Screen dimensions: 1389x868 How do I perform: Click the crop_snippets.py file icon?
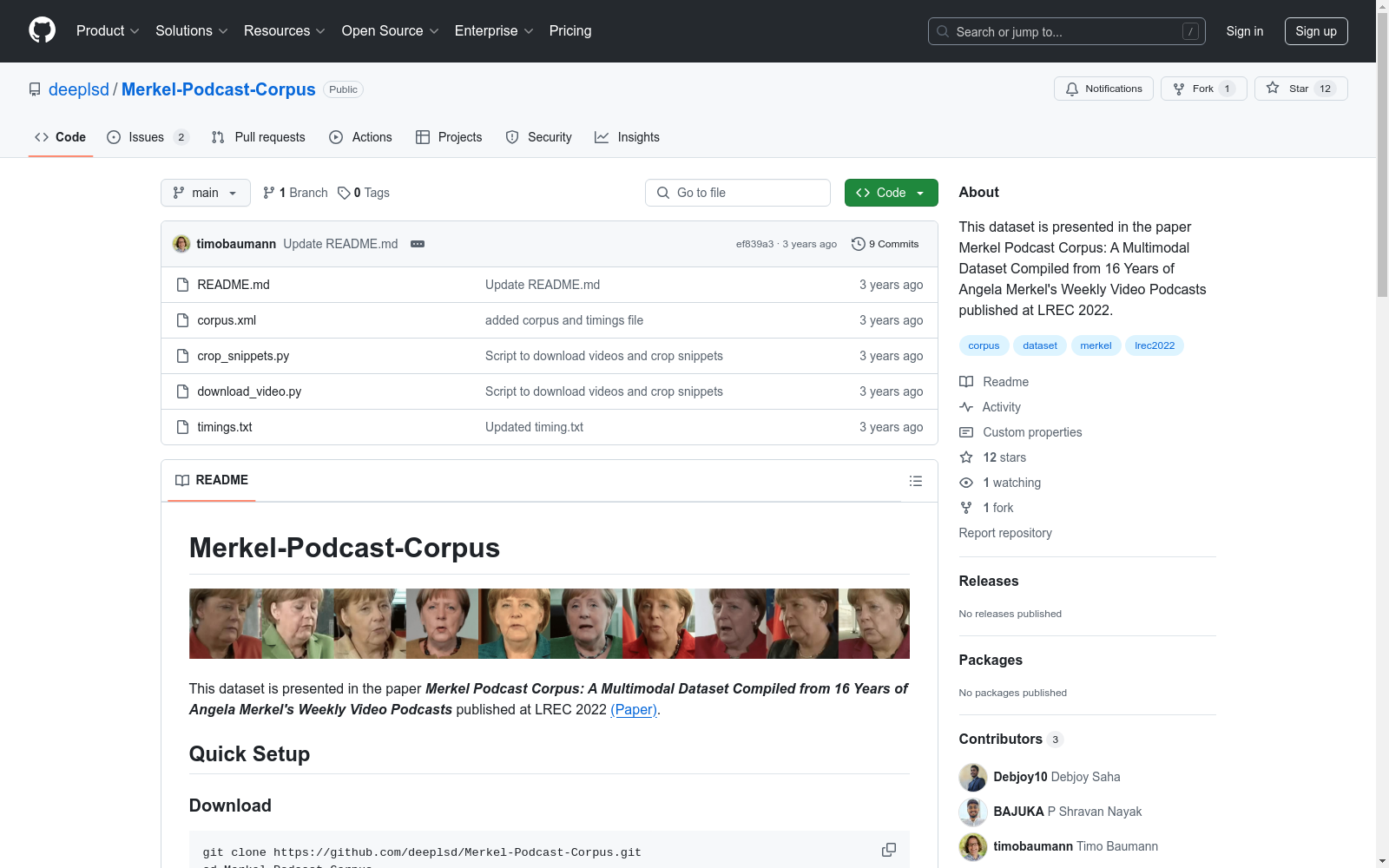point(182,356)
